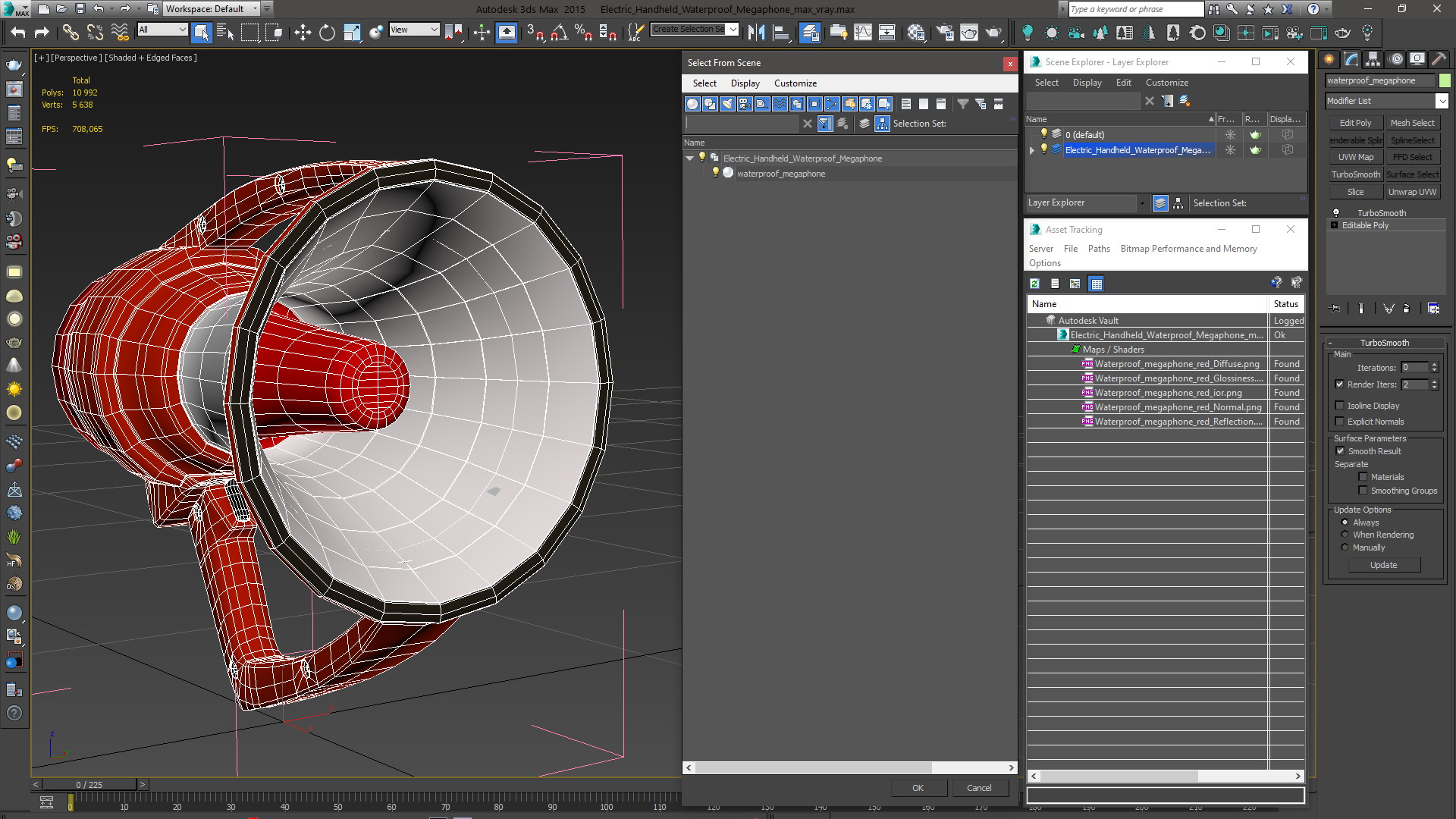This screenshot has height=819, width=1456.
Task: Select Editable Poly in modifier stack
Action: click(1365, 225)
